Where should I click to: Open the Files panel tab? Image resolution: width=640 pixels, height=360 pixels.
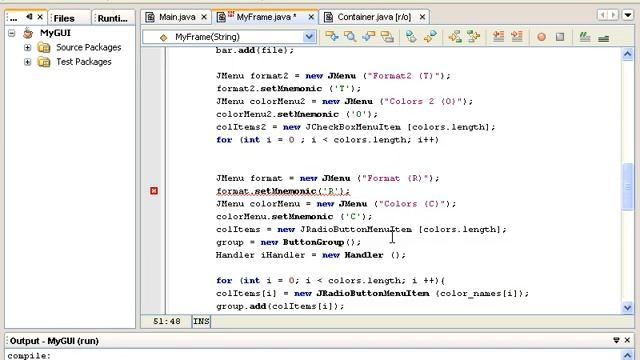click(x=64, y=18)
